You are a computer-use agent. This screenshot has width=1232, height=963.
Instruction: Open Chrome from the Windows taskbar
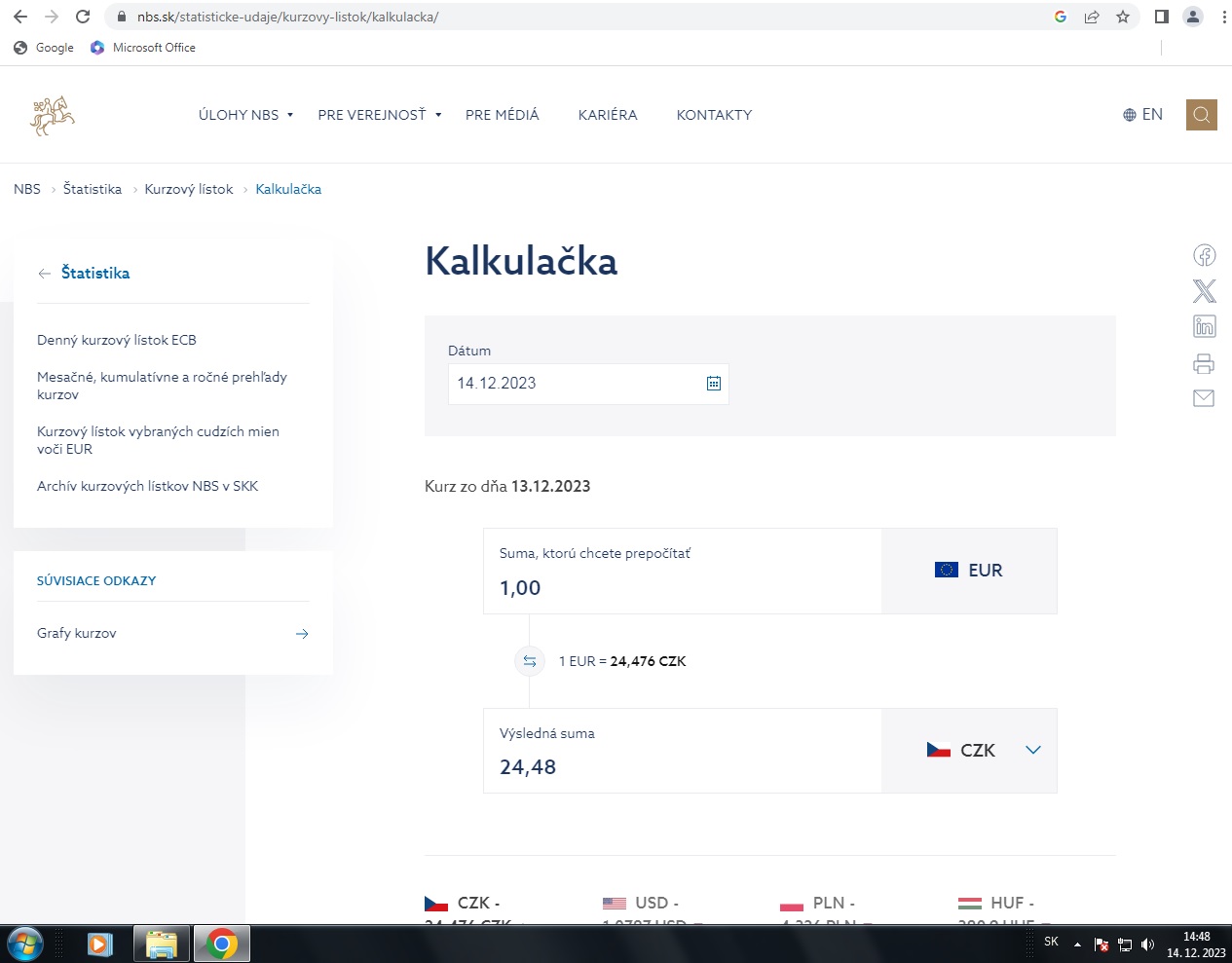pyautogui.click(x=222, y=944)
